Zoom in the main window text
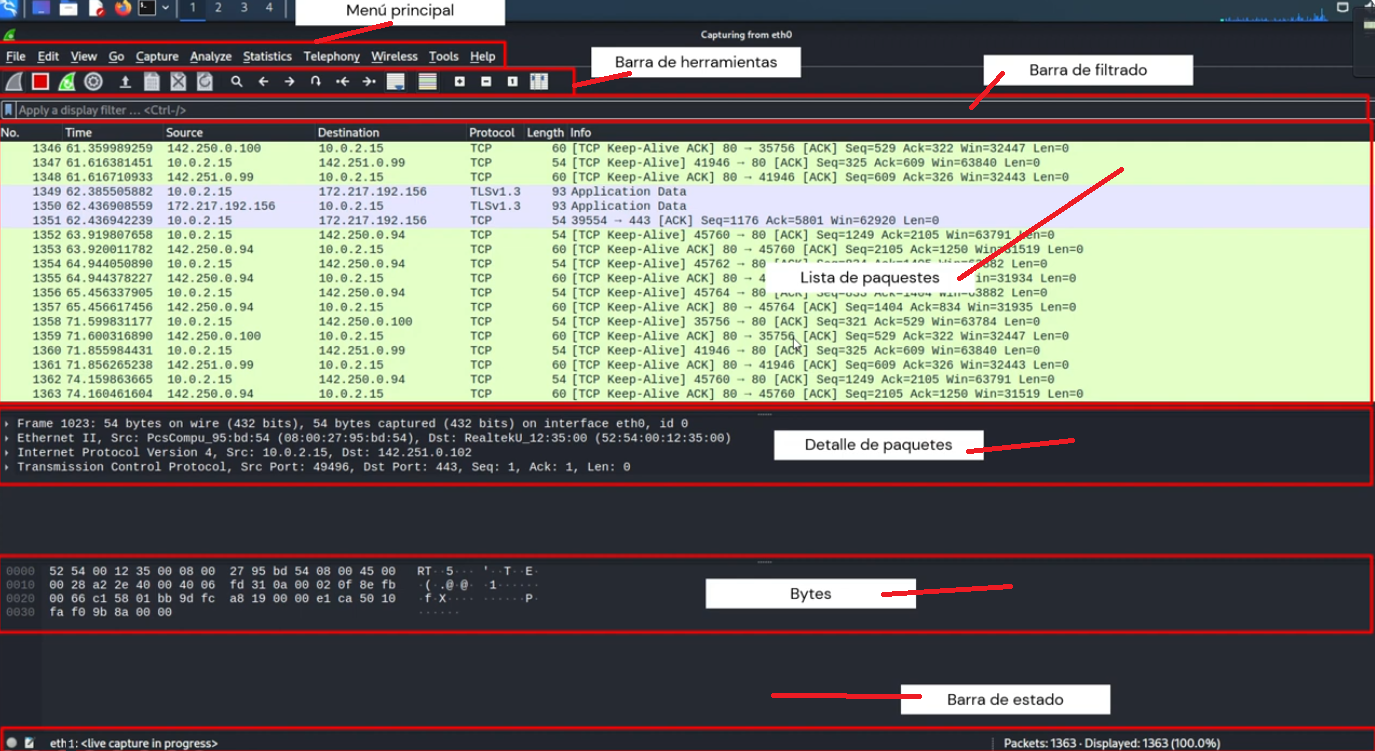 [x=460, y=82]
